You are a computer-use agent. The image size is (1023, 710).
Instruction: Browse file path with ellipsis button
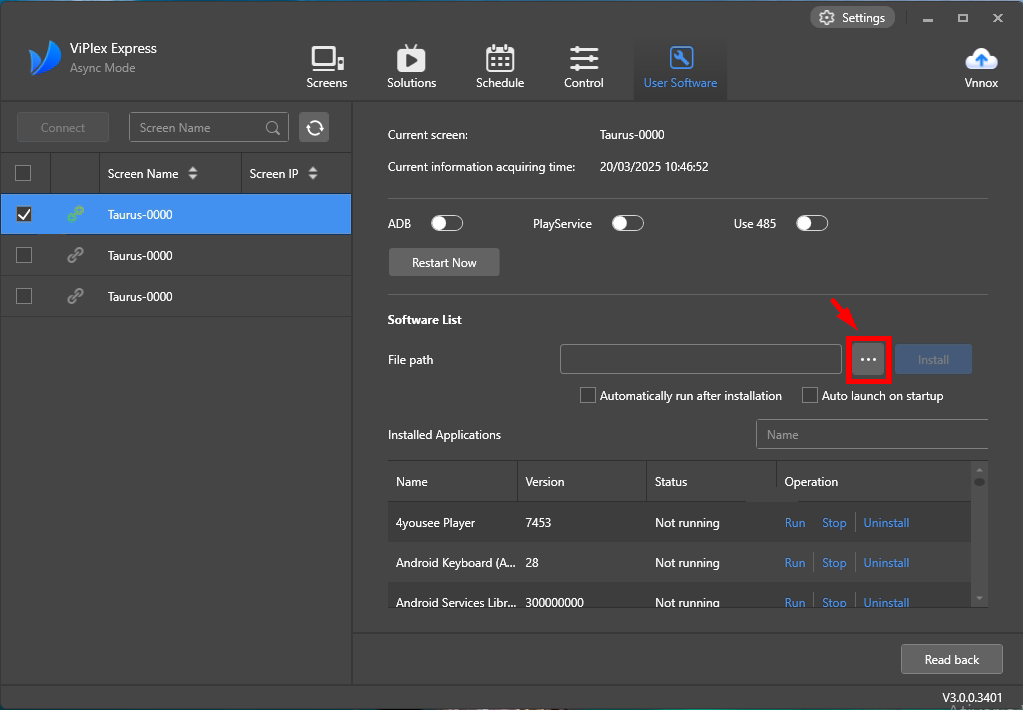[868, 360]
